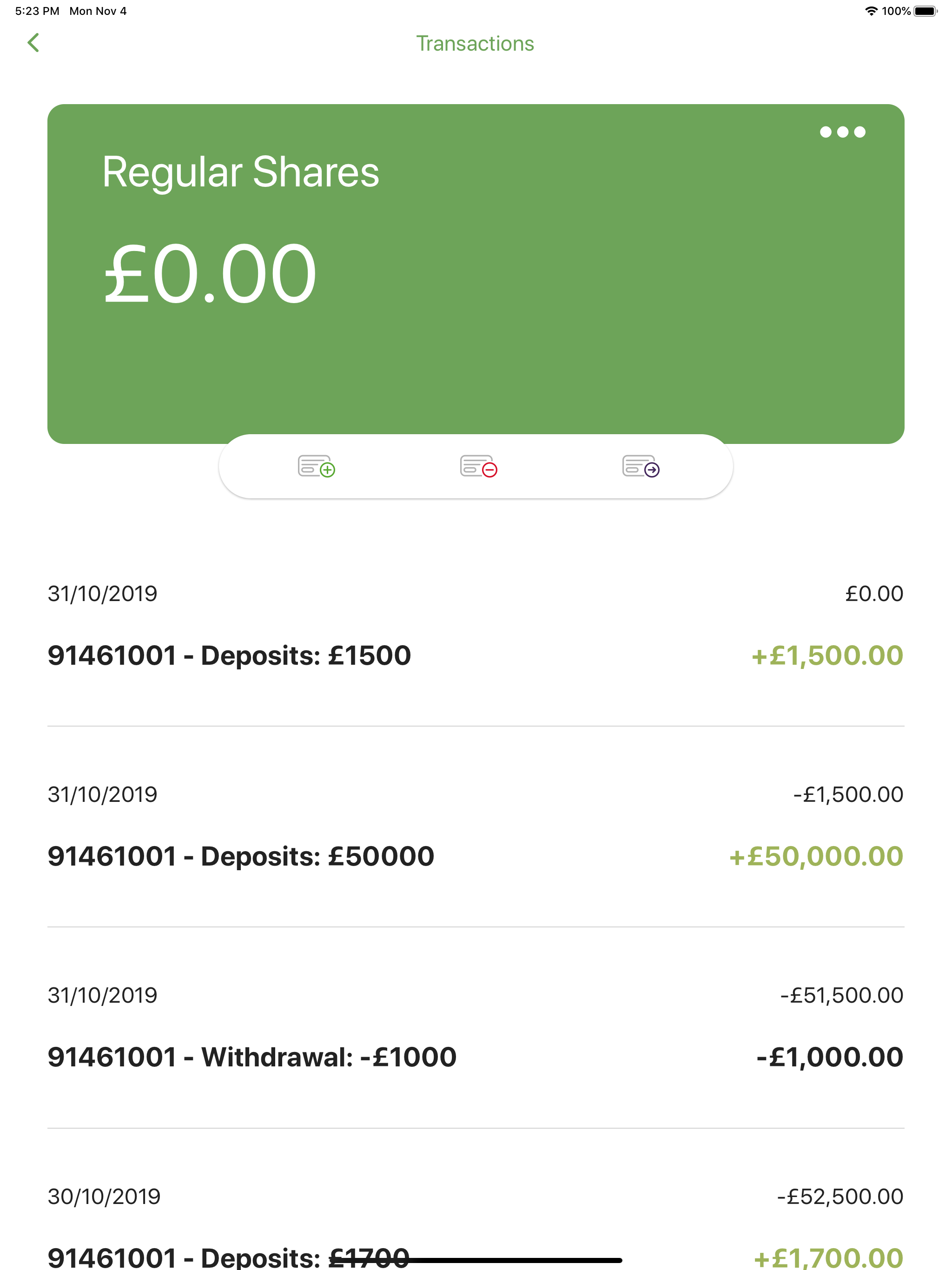The width and height of the screenshot is (952, 1270).
Task: Select the Regular Shares account card
Action: pyautogui.click(x=476, y=273)
